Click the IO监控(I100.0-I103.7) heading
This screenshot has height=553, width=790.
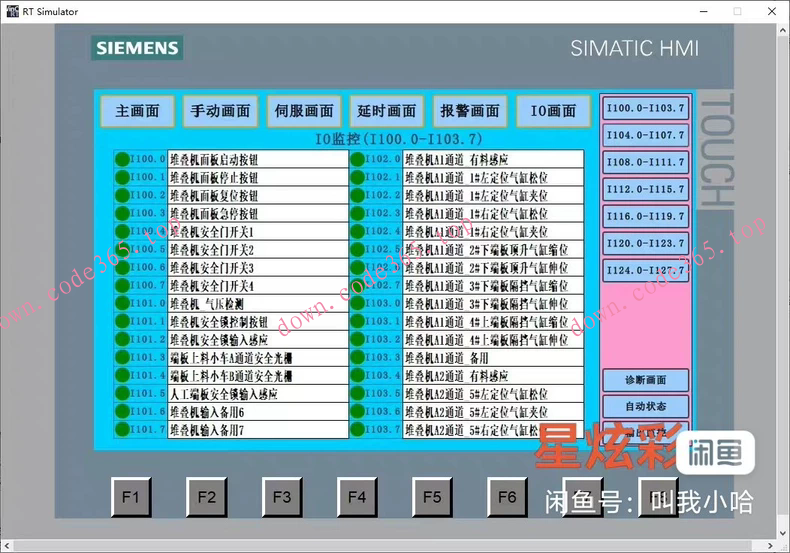click(x=399, y=138)
